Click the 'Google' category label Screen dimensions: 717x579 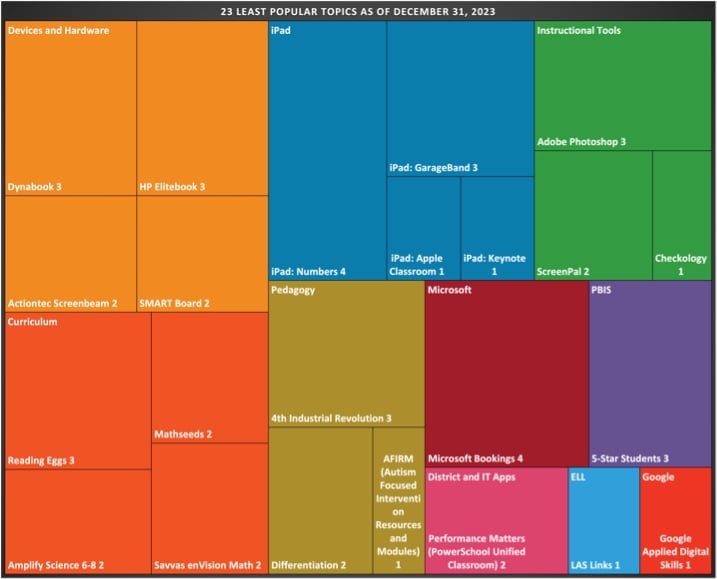[658, 477]
